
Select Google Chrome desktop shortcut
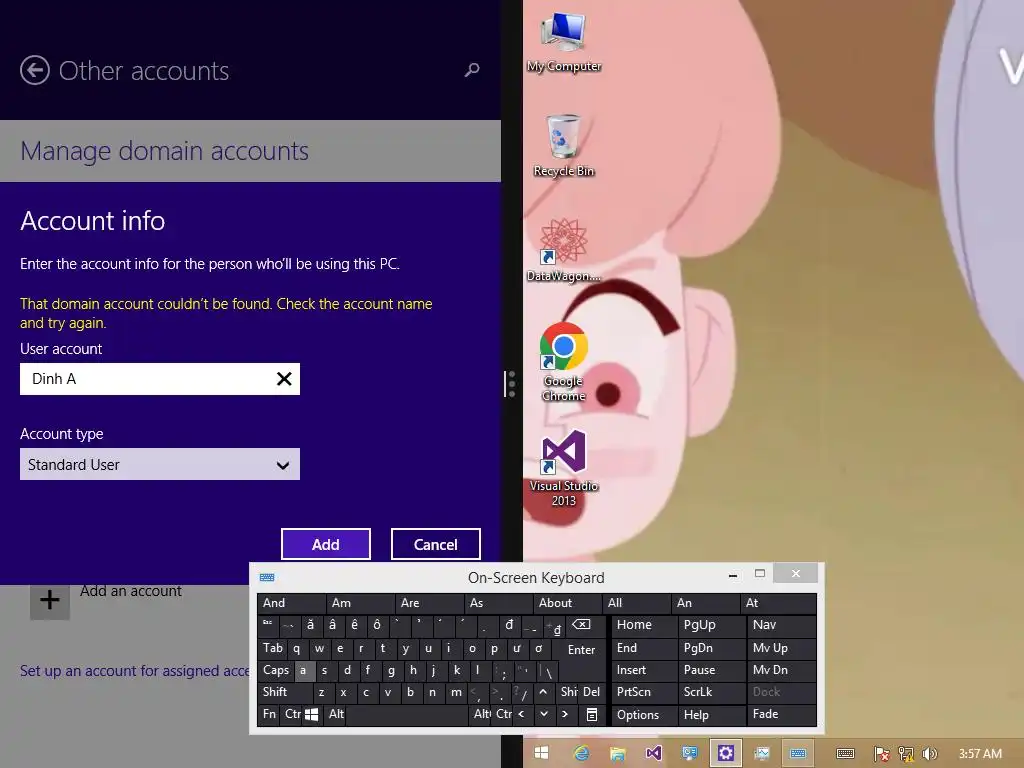564,362
